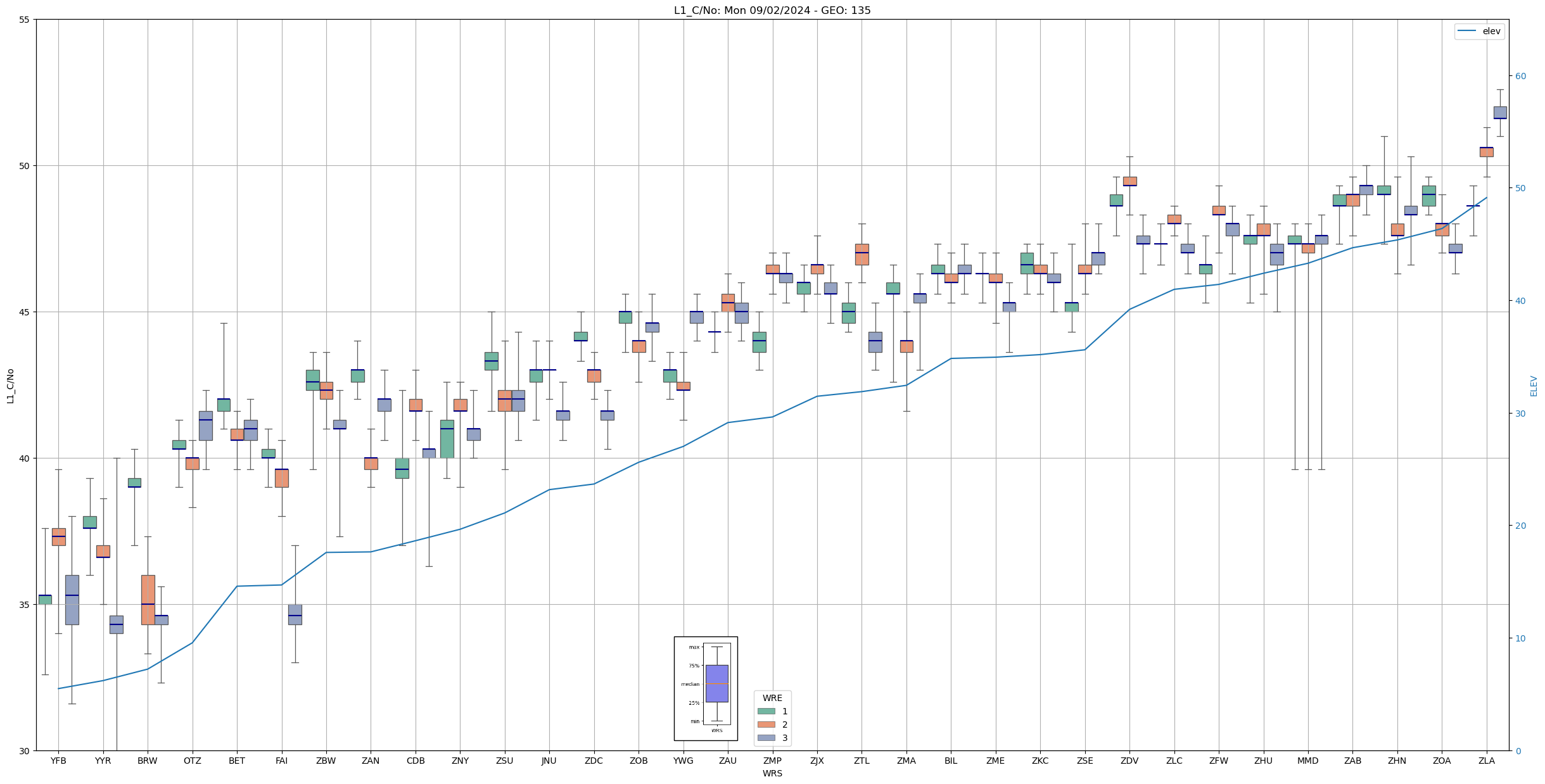The width and height of the screenshot is (1545, 784).
Task: Click the YFB station tick label
Action: coord(58,761)
